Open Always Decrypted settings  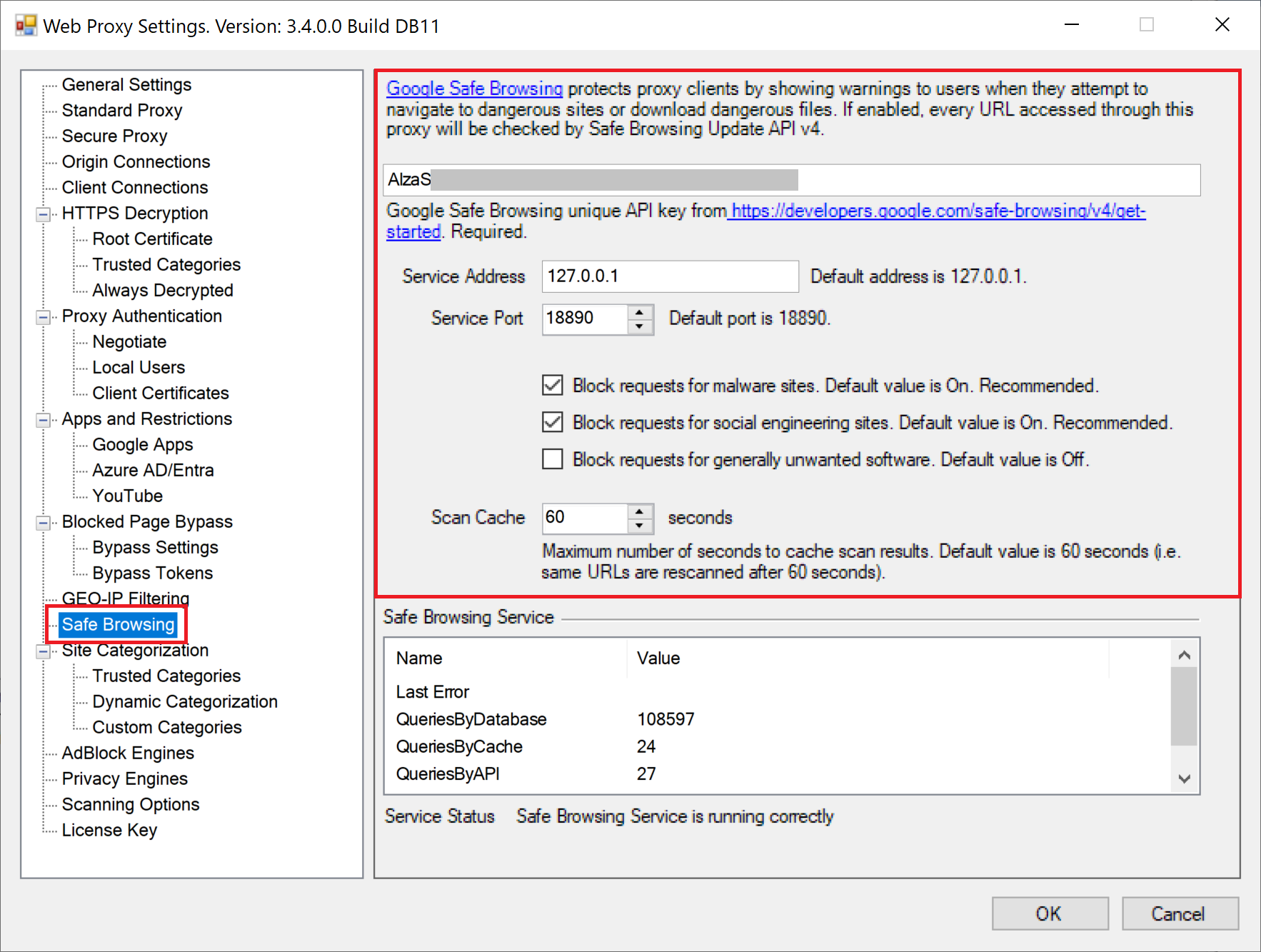[163, 290]
